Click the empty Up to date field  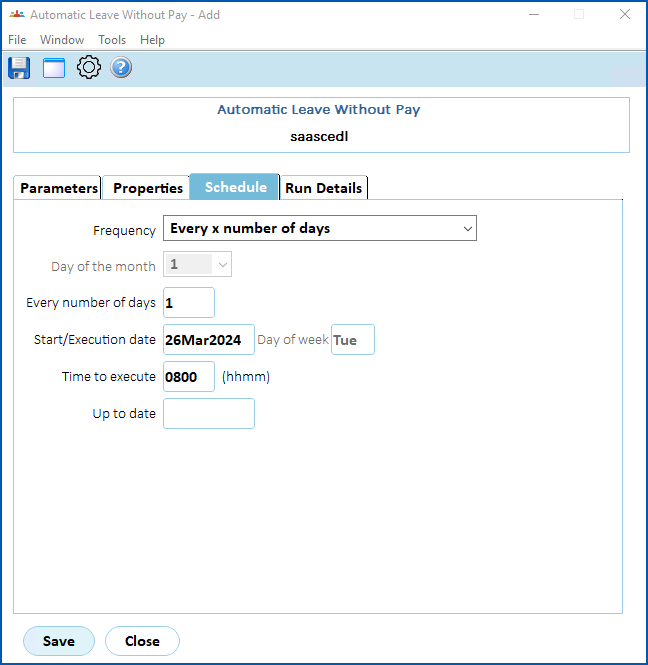click(x=209, y=414)
